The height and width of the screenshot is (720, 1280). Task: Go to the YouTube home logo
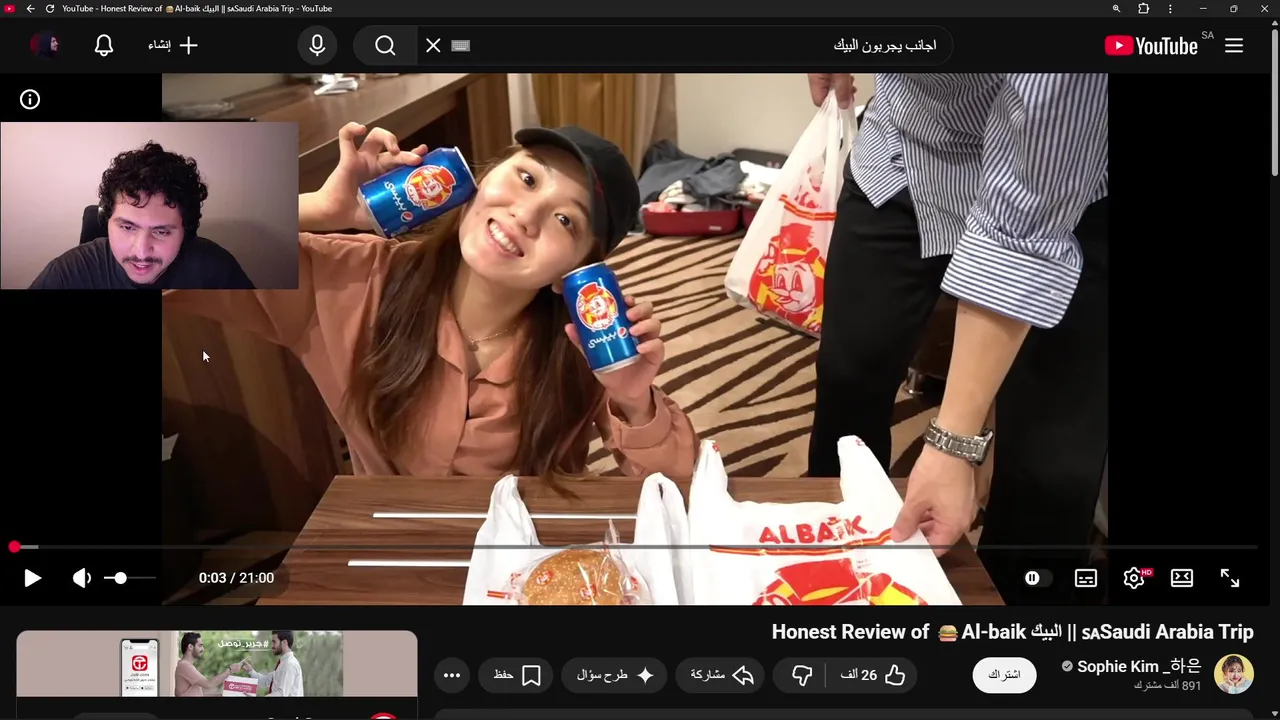(1151, 46)
